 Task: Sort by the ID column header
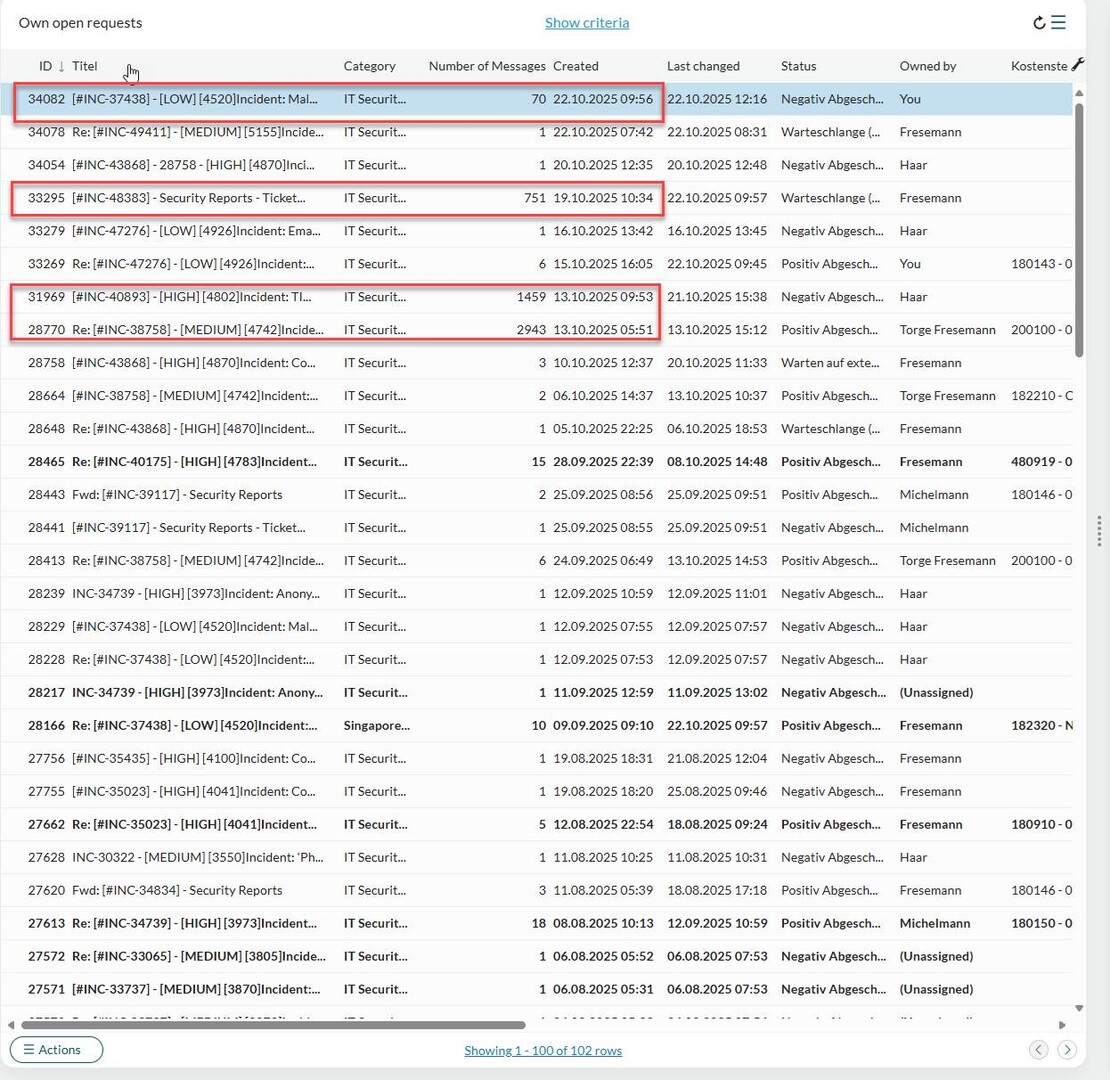click(45, 66)
